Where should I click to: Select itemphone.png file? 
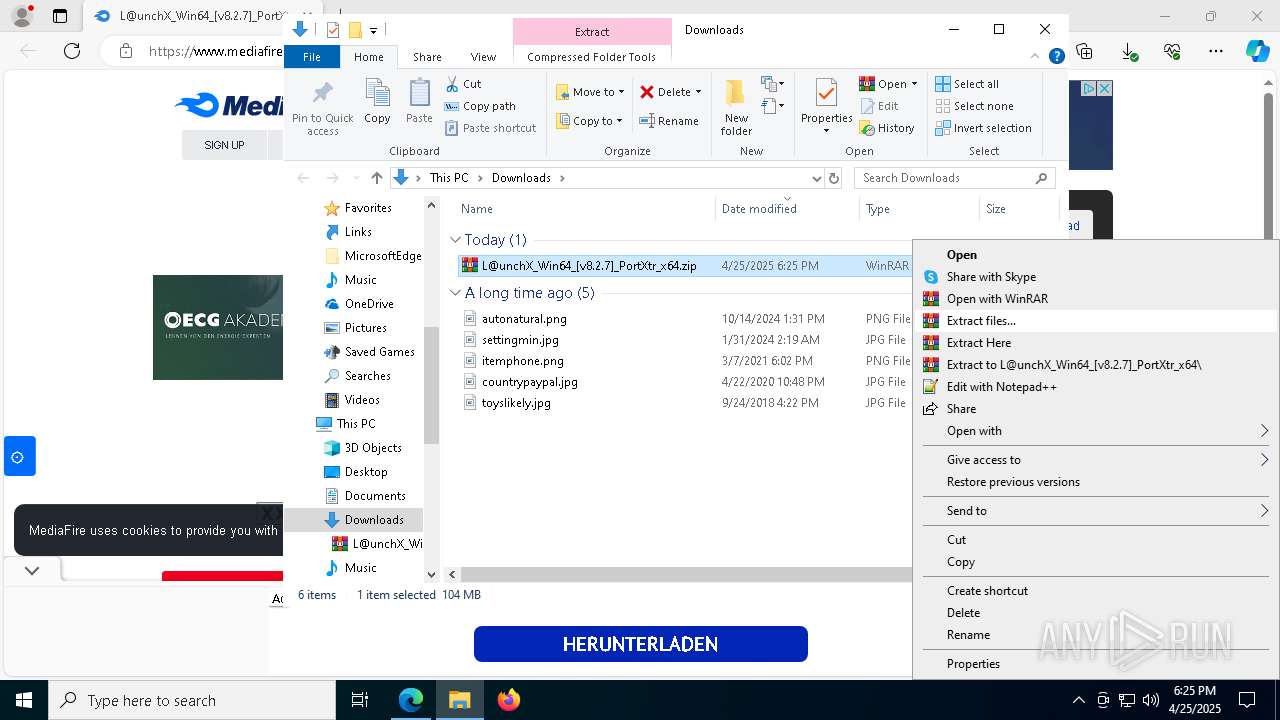pos(522,361)
